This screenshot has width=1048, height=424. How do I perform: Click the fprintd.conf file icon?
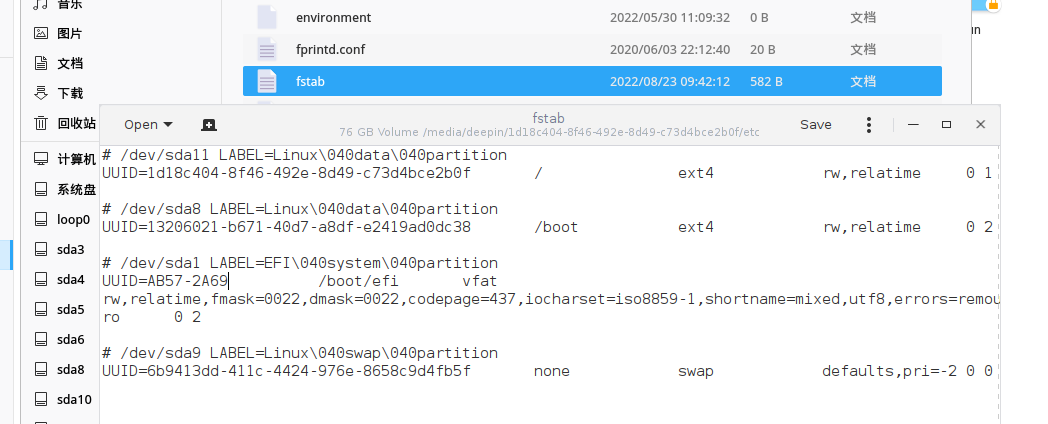click(x=267, y=49)
